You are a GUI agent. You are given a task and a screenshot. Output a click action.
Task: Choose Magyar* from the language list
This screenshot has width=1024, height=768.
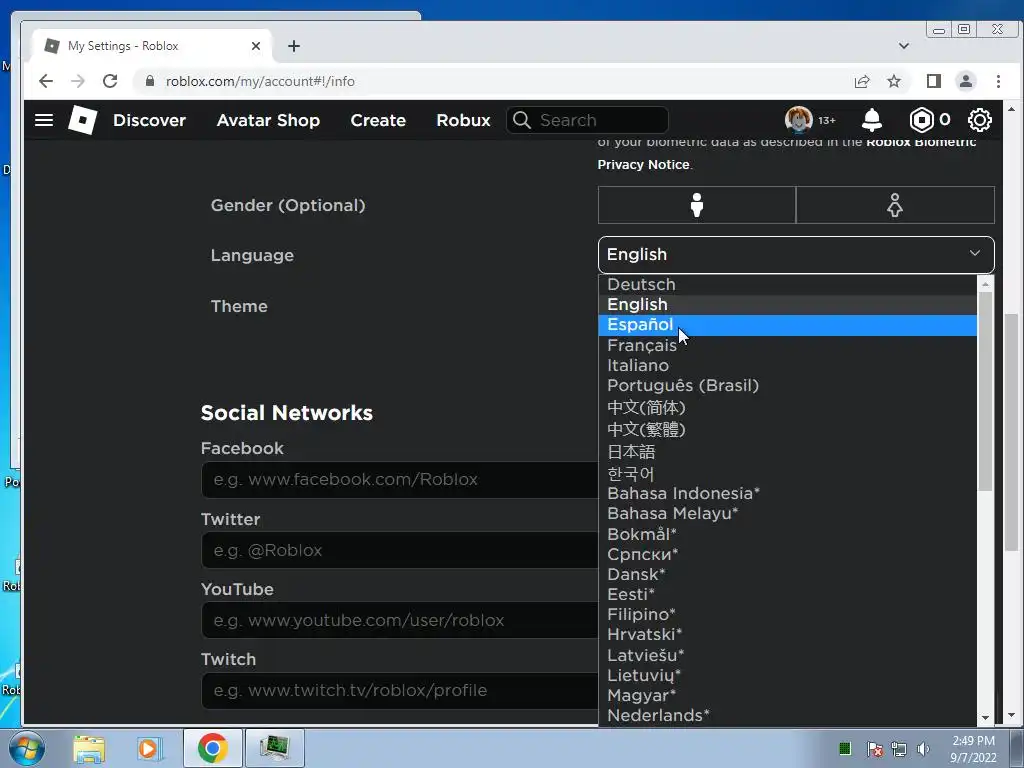click(788, 696)
